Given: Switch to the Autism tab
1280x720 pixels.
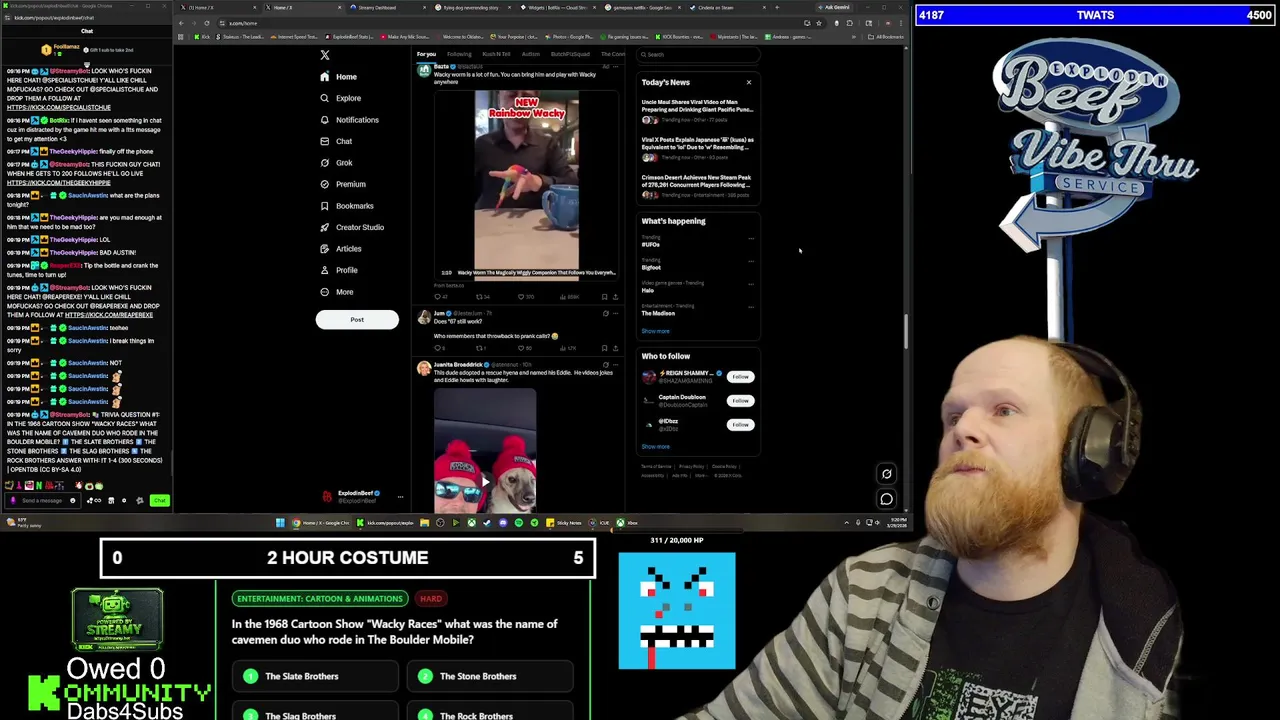Looking at the screenshot, I should [530, 54].
